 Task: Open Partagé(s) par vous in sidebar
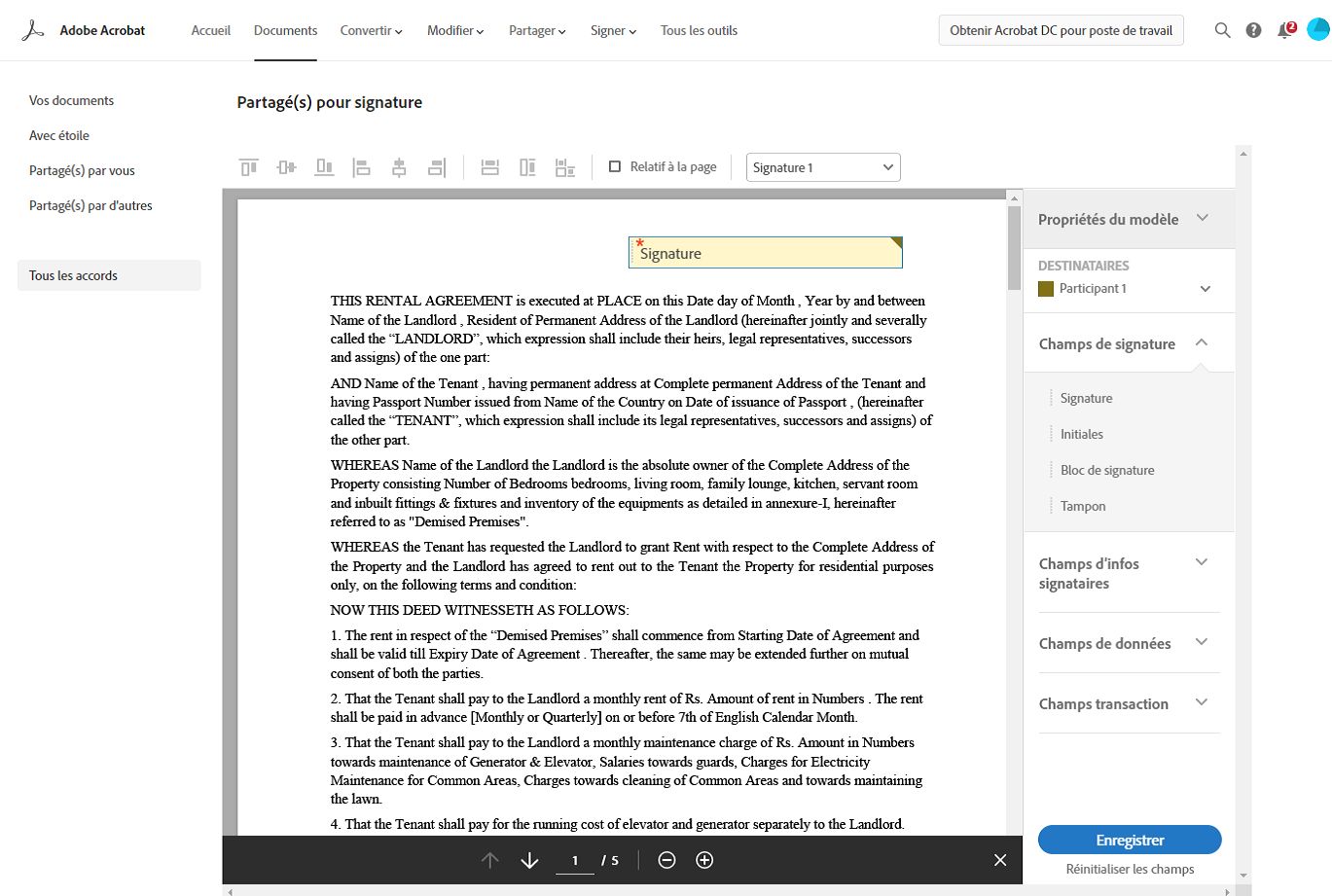coord(82,170)
